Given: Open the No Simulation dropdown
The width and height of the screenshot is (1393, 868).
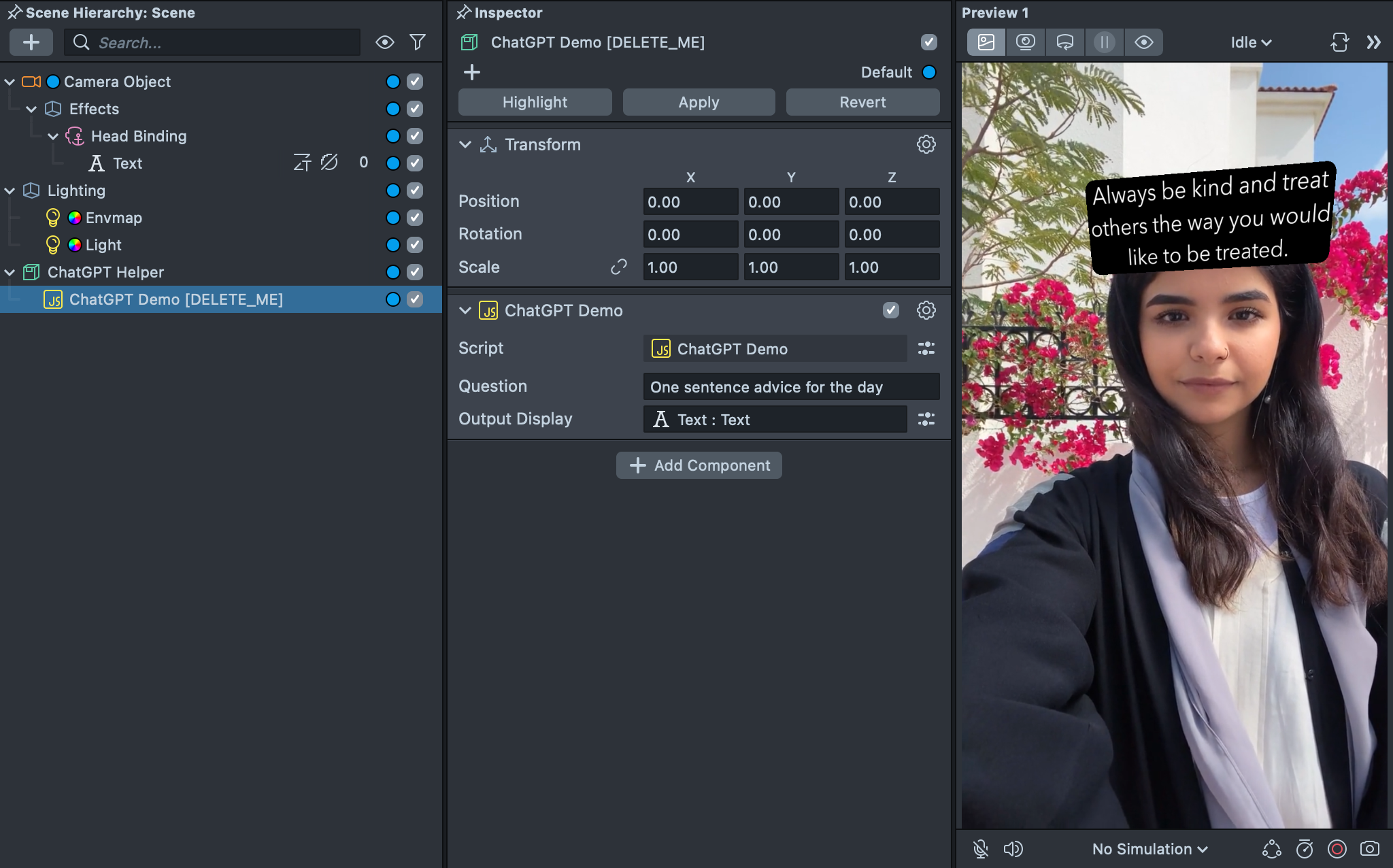Looking at the screenshot, I should (1149, 848).
